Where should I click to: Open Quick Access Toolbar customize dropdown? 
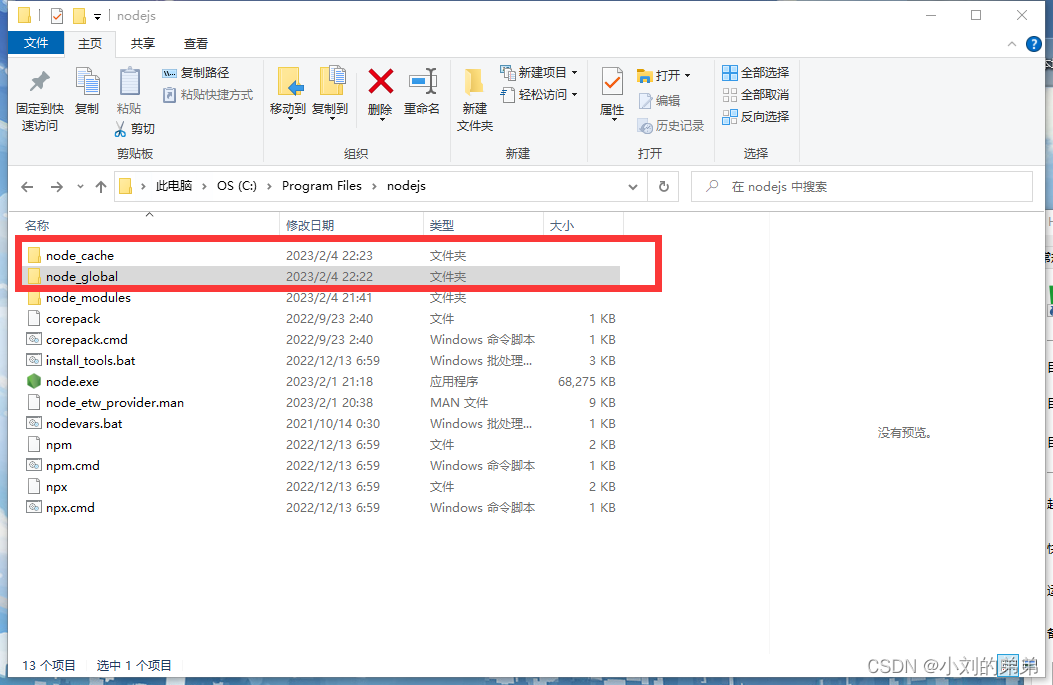point(97,16)
